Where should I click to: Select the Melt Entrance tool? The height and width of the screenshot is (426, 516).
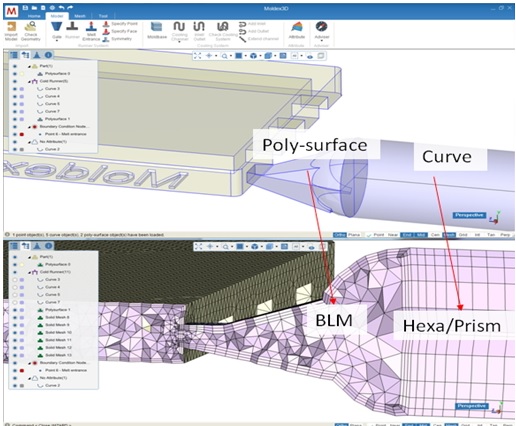(x=91, y=31)
